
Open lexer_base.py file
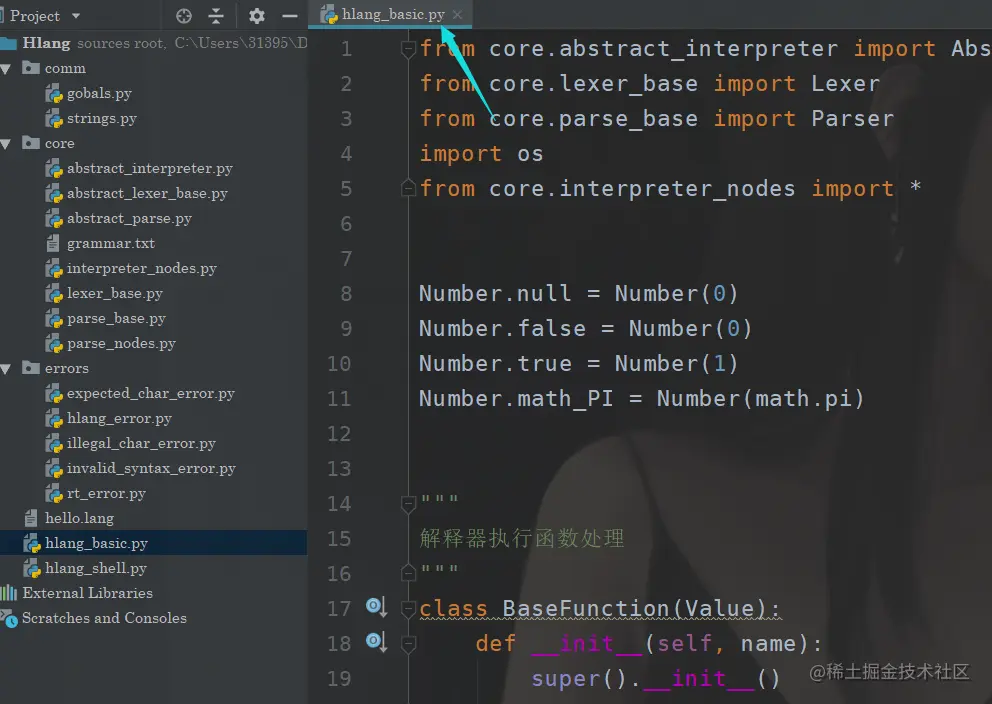[115, 293]
